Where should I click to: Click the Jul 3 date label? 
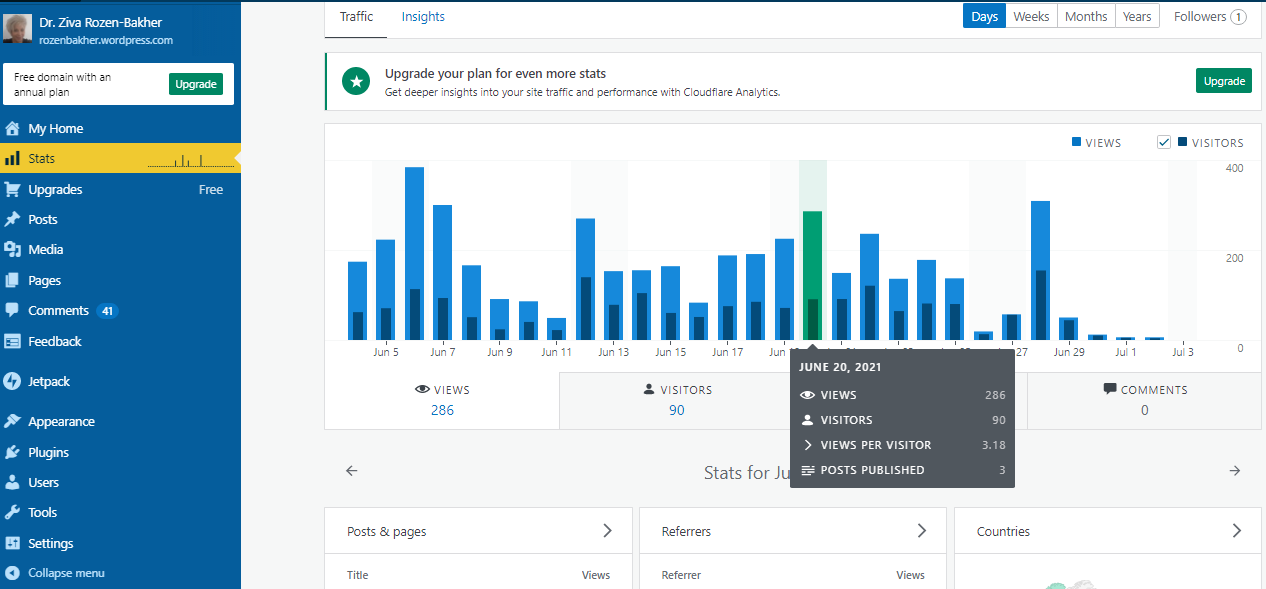[x=1183, y=352]
